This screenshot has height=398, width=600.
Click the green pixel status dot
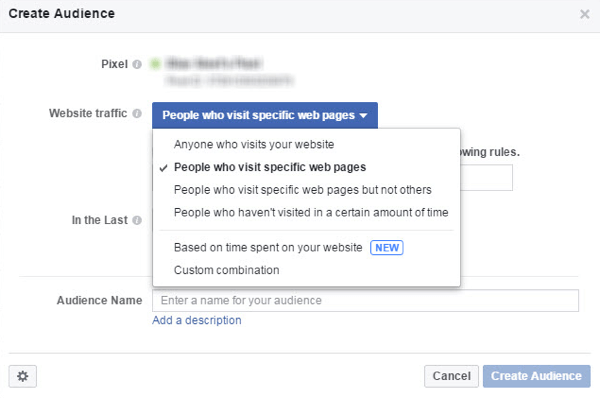pos(155,64)
